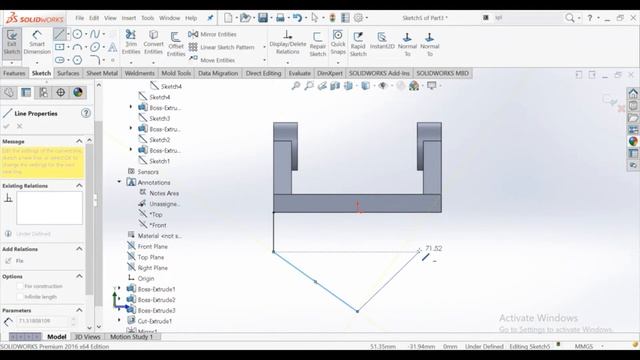Switch to the Sheet Metal tab

[102, 73]
